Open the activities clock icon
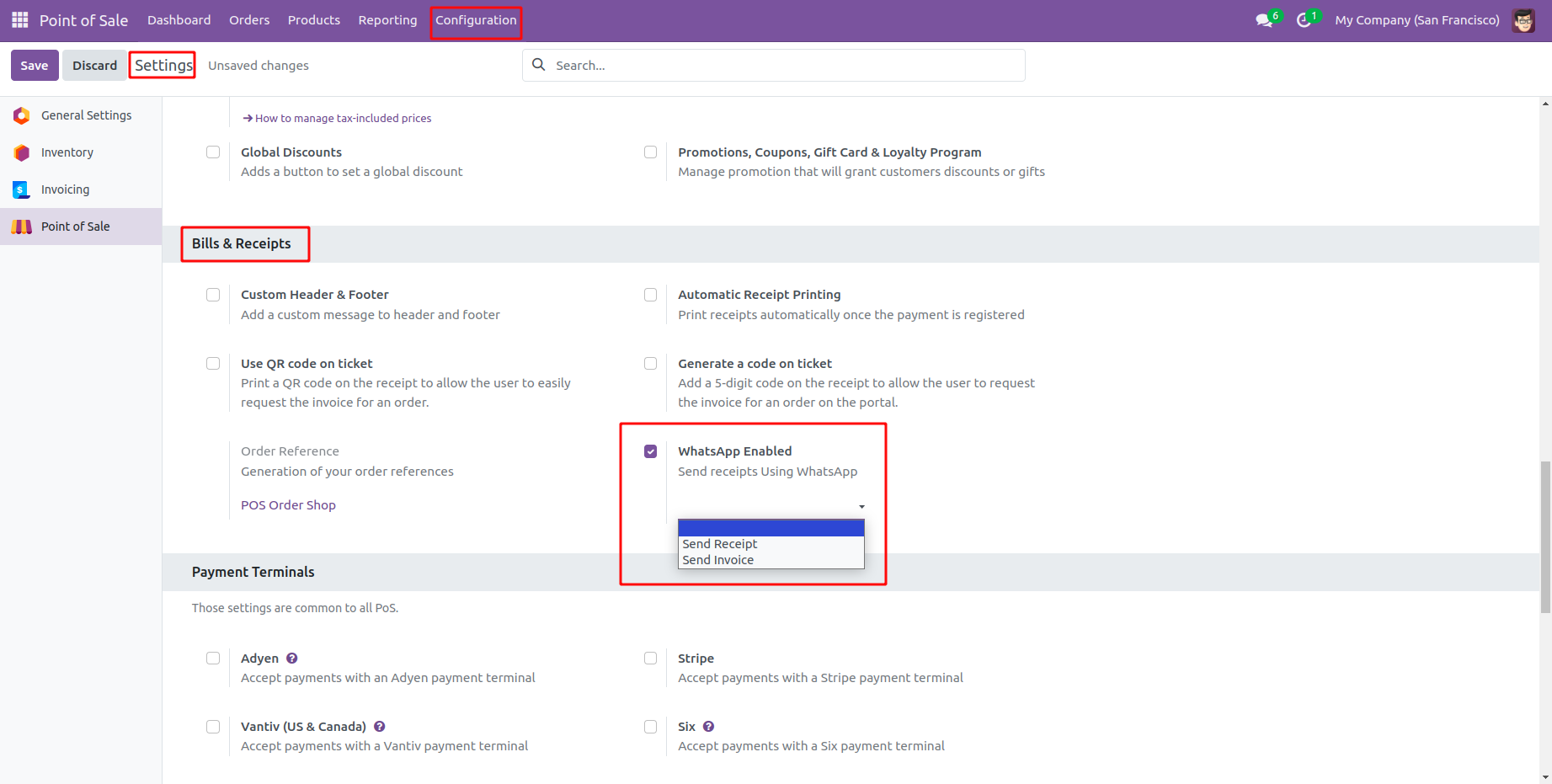 click(x=1304, y=20)
